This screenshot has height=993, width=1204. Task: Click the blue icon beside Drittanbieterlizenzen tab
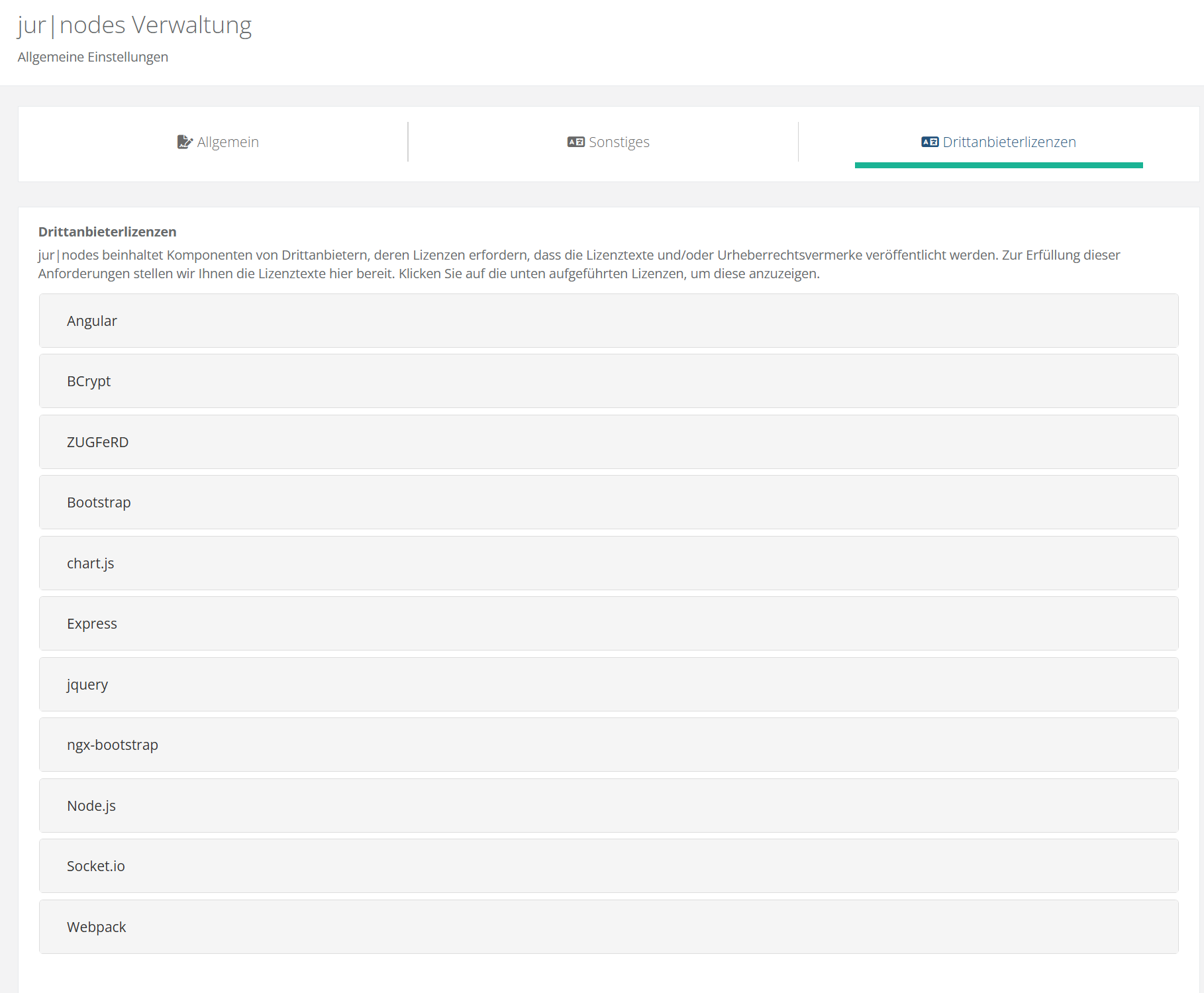pyautogui.click(x=929, y=142)
